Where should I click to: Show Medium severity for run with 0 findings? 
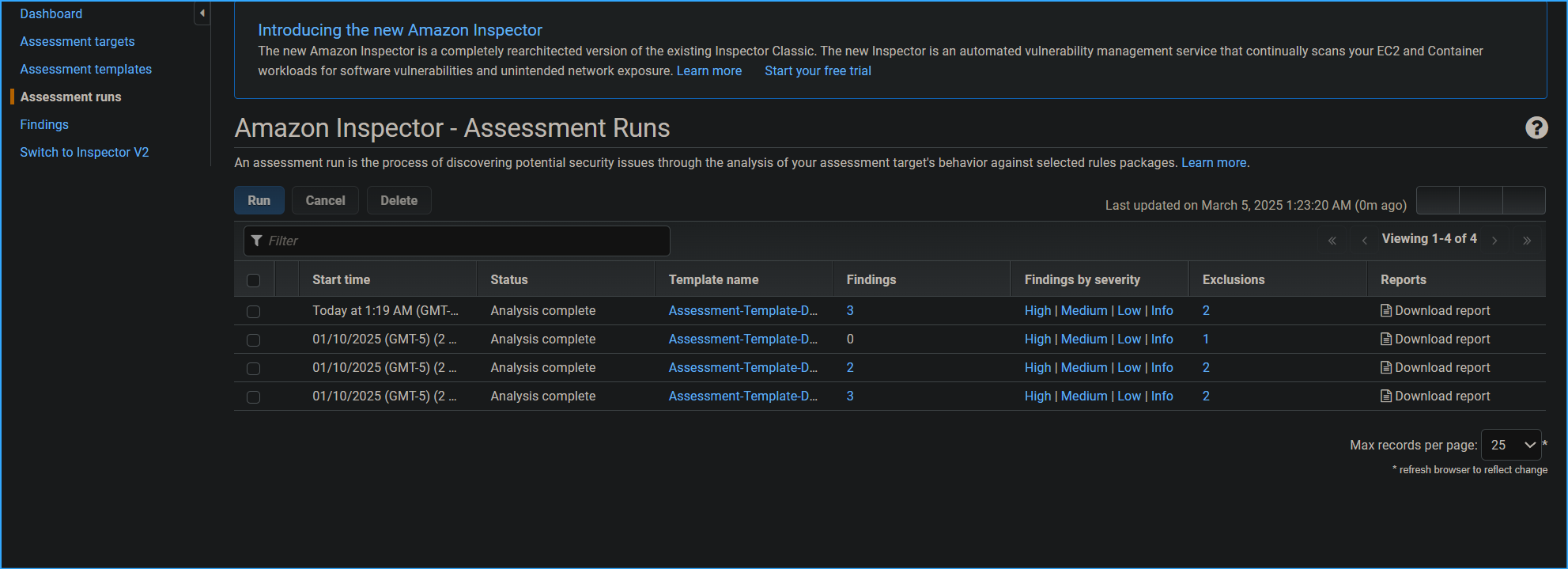pyautogui.click(x=1084, y=340)
